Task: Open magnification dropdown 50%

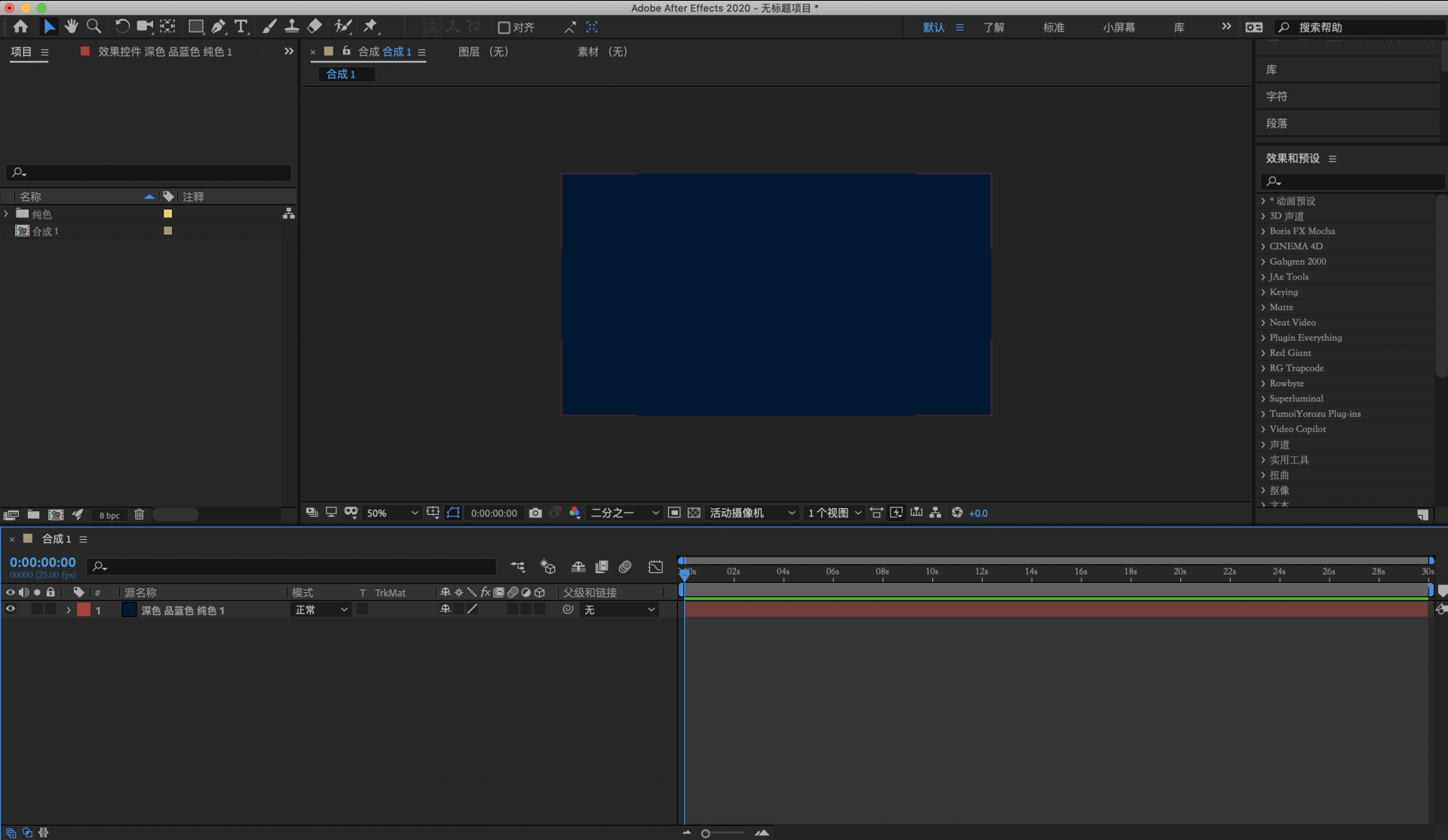Action: (391, 513)
